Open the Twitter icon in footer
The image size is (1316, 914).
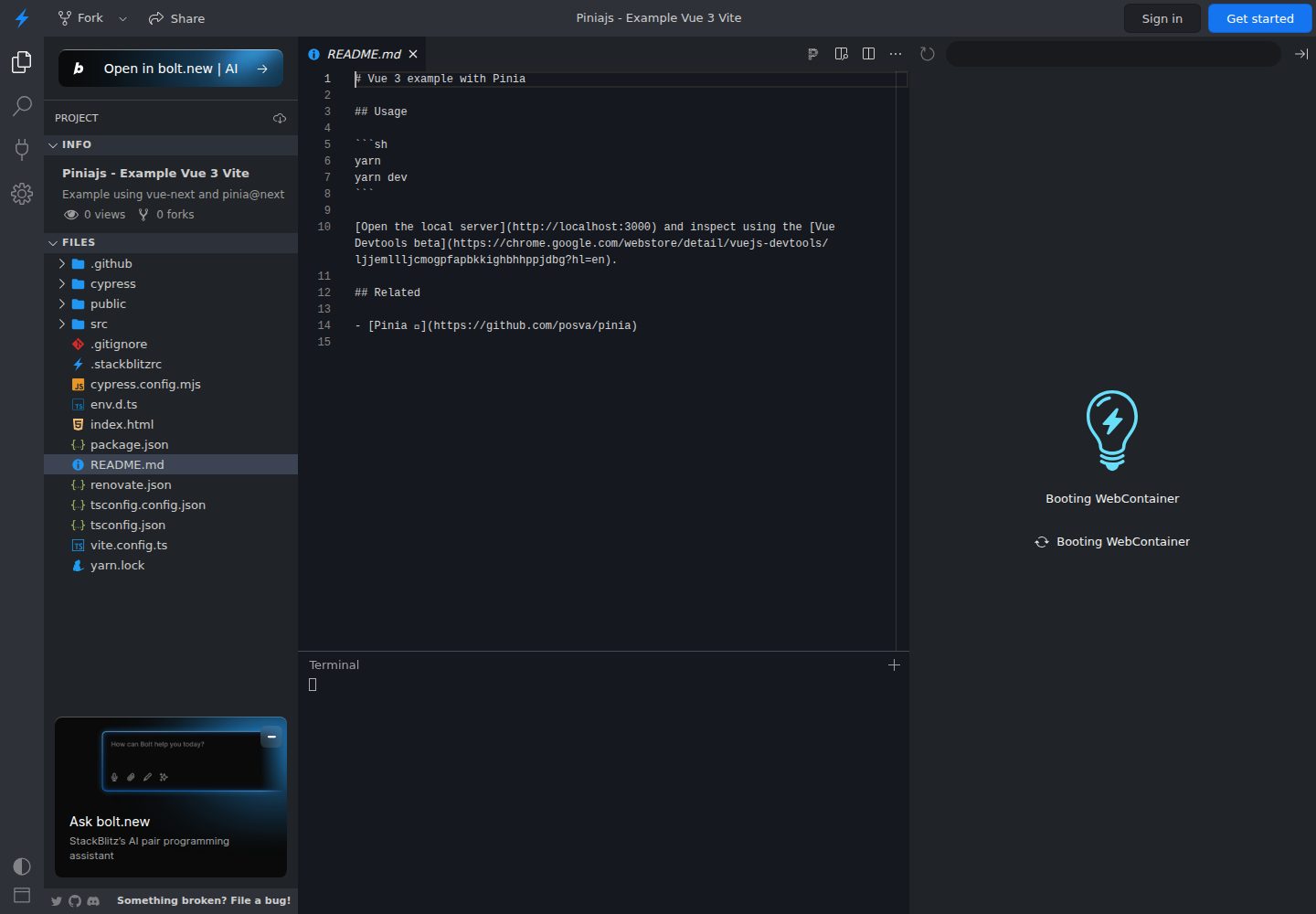pos(57,901)
